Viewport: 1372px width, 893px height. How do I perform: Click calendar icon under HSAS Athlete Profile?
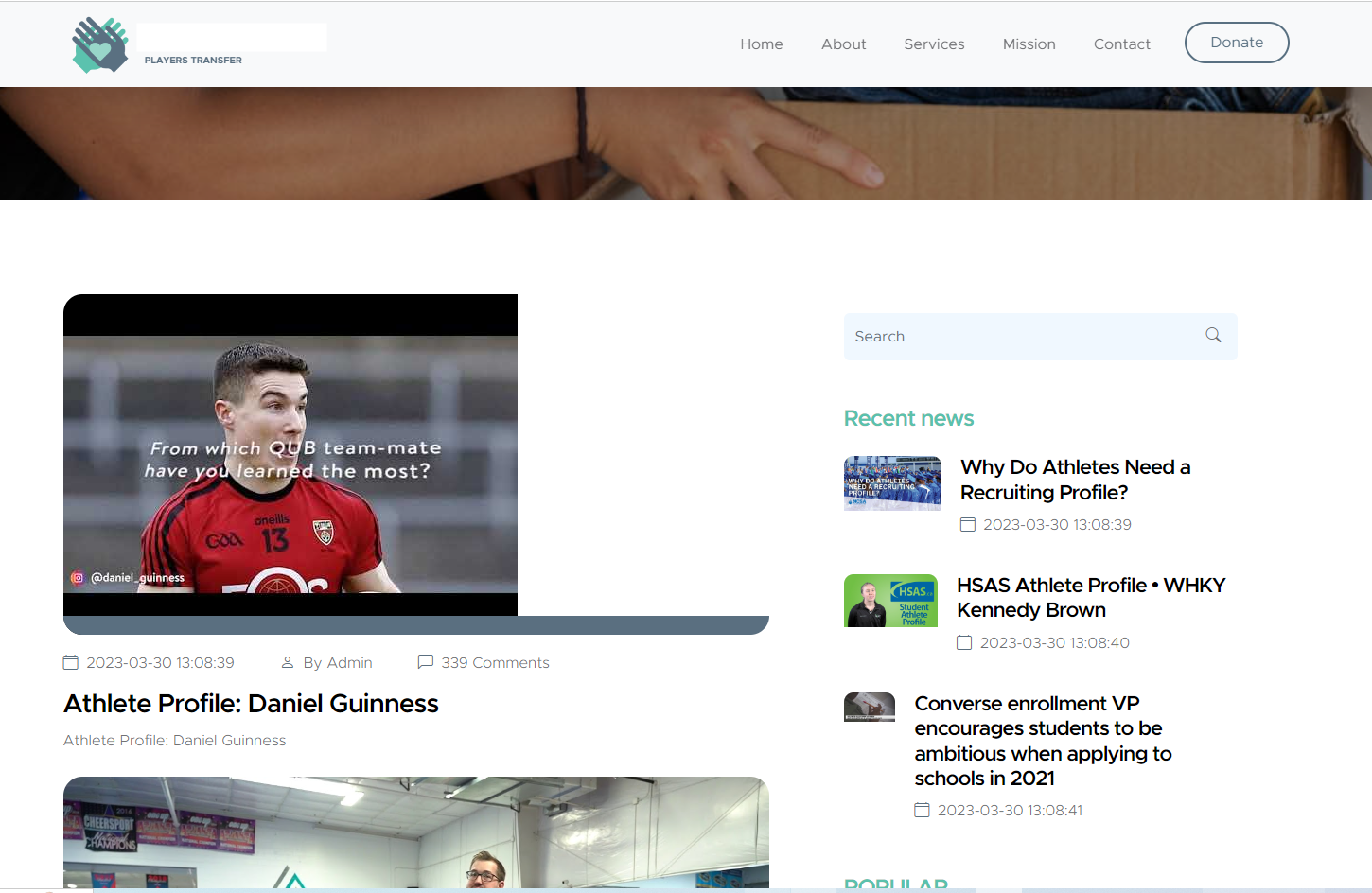point(964,642)
